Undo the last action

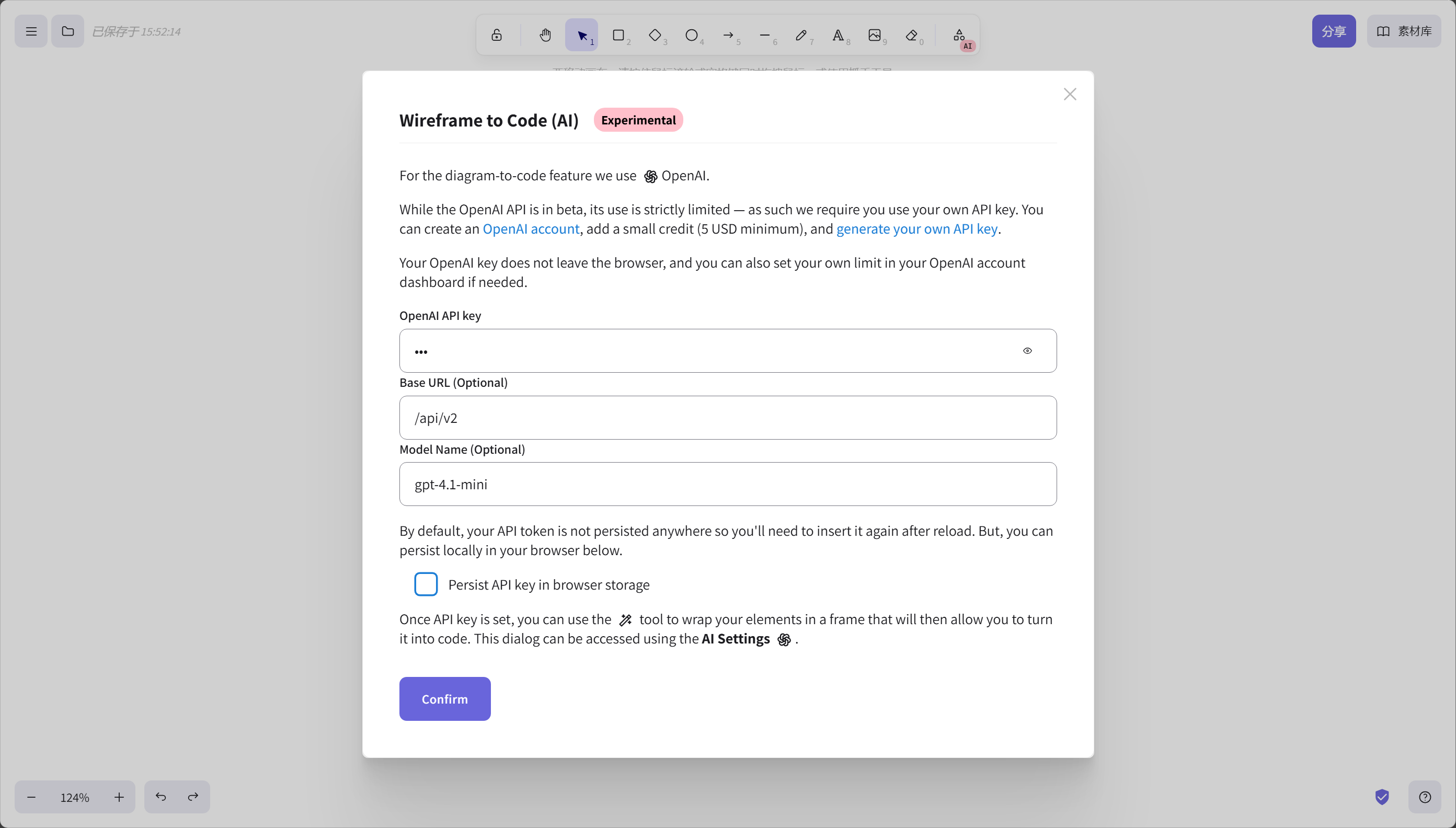(161, 797)
